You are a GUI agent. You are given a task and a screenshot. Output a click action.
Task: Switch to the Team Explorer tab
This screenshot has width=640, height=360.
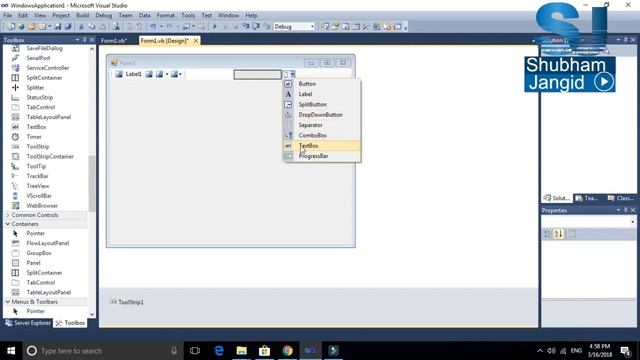[587, 198]
